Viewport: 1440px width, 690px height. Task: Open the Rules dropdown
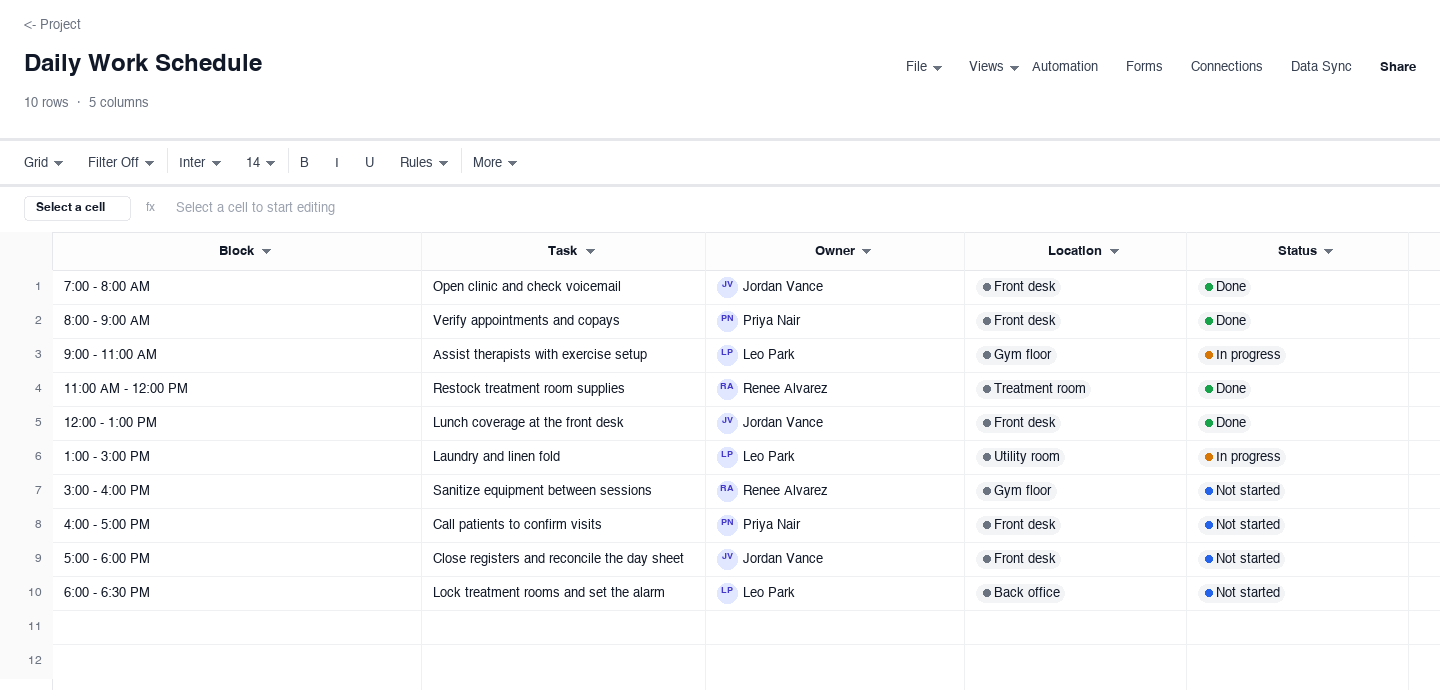pyautogui.click(x=424, y=163)
